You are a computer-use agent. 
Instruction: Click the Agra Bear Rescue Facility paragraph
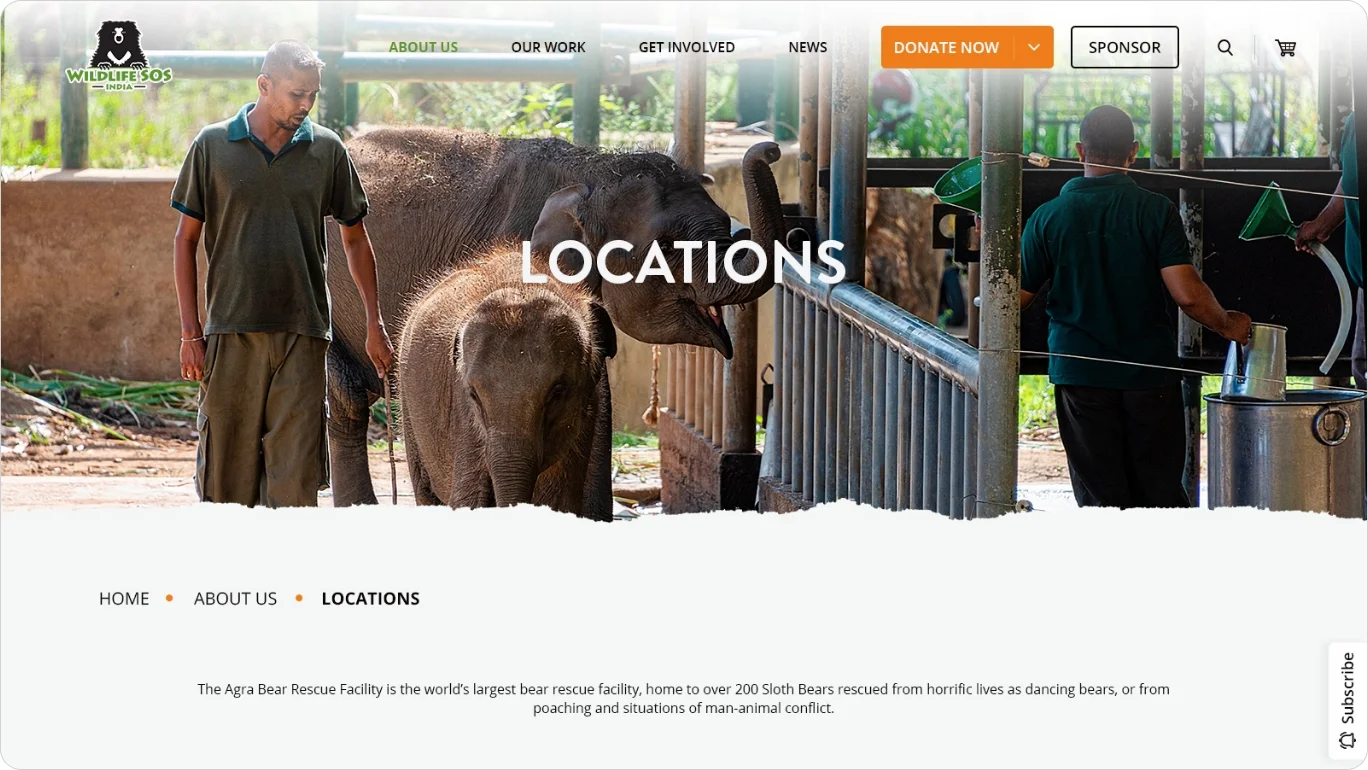[x=683, y=698]
